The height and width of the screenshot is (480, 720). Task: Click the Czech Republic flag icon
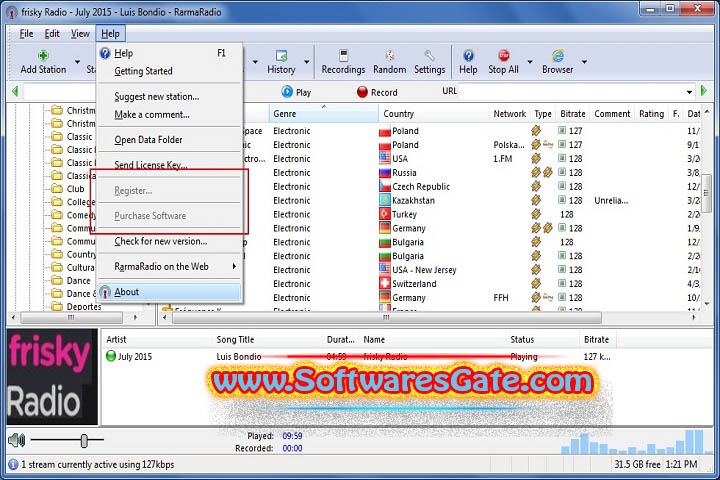tap(385, 186)
